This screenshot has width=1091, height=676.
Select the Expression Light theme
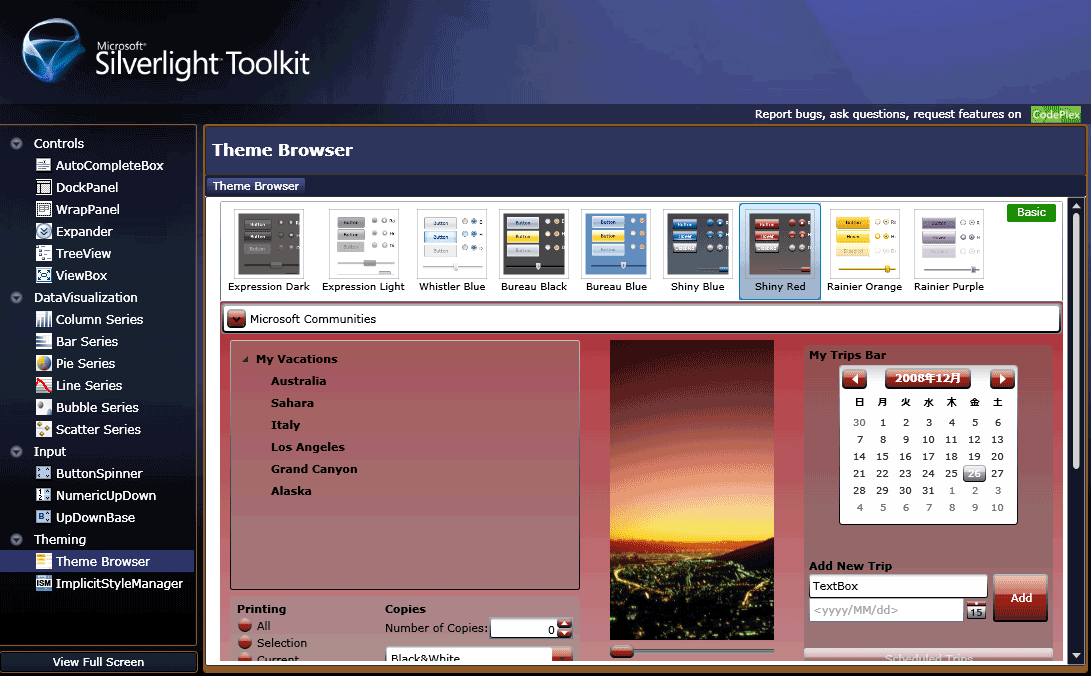pyautogui.click(x=363, y=252)
